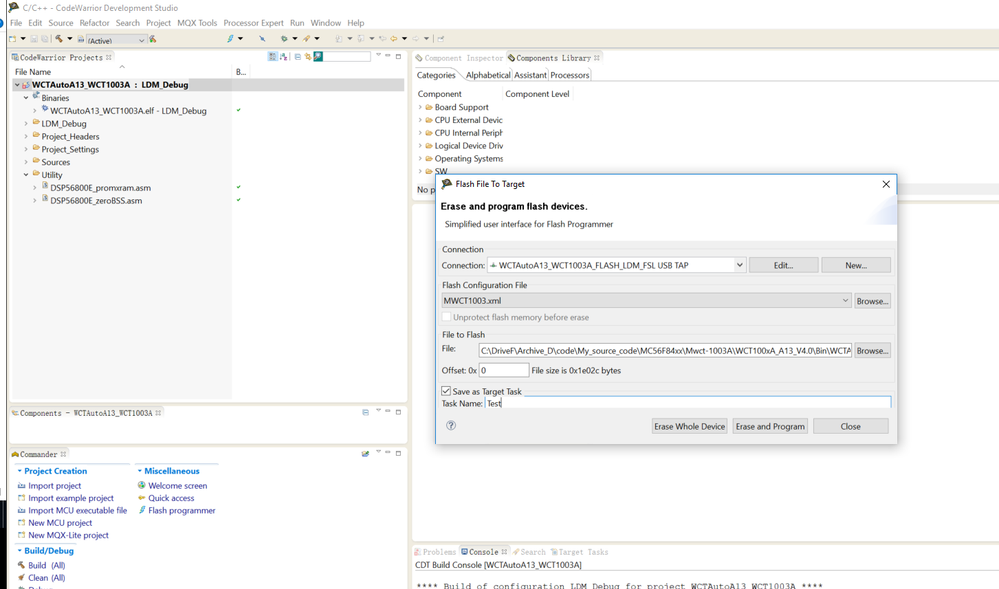
Task: Click the Welcome screen globe icon
Action: click(x=142, y=485)
